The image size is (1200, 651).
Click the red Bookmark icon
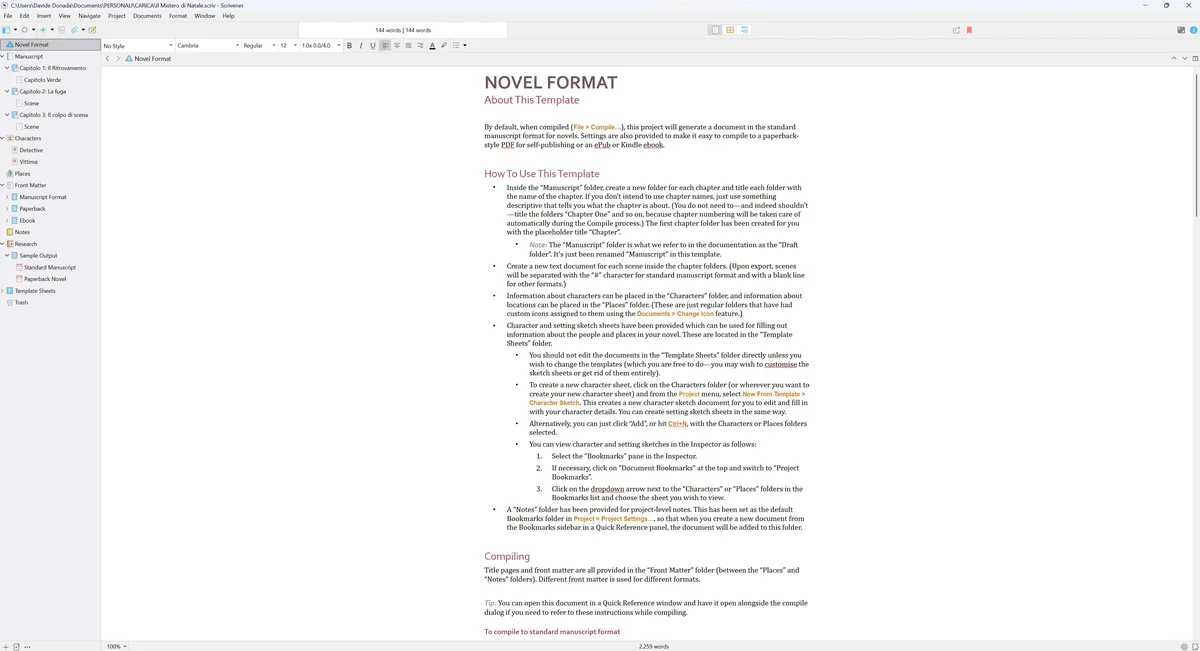[969, 30]
